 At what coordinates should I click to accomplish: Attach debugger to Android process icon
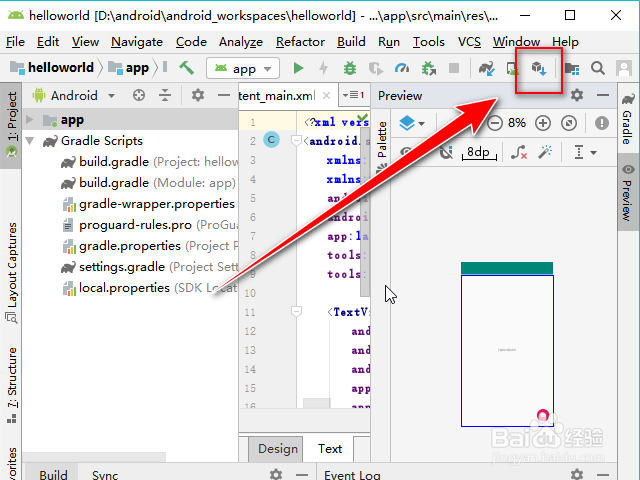click(x=429, y=68)
